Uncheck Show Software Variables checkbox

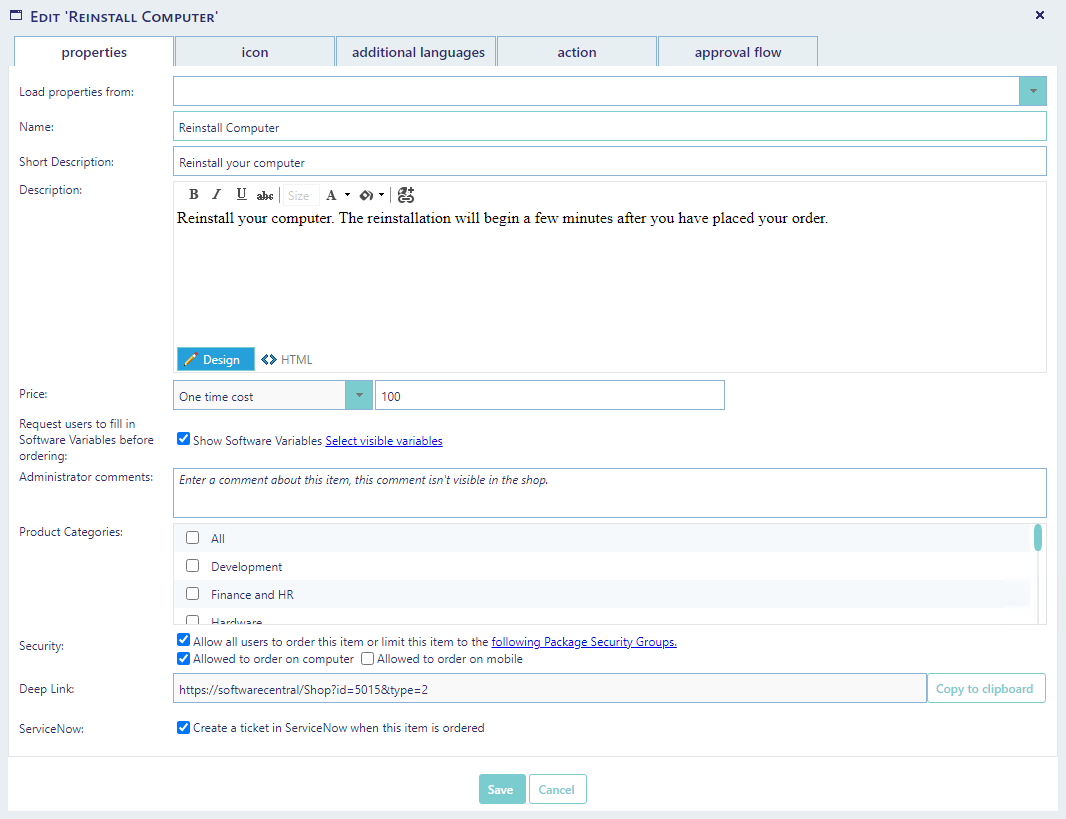pyautogui.click(x=183, y=439)
